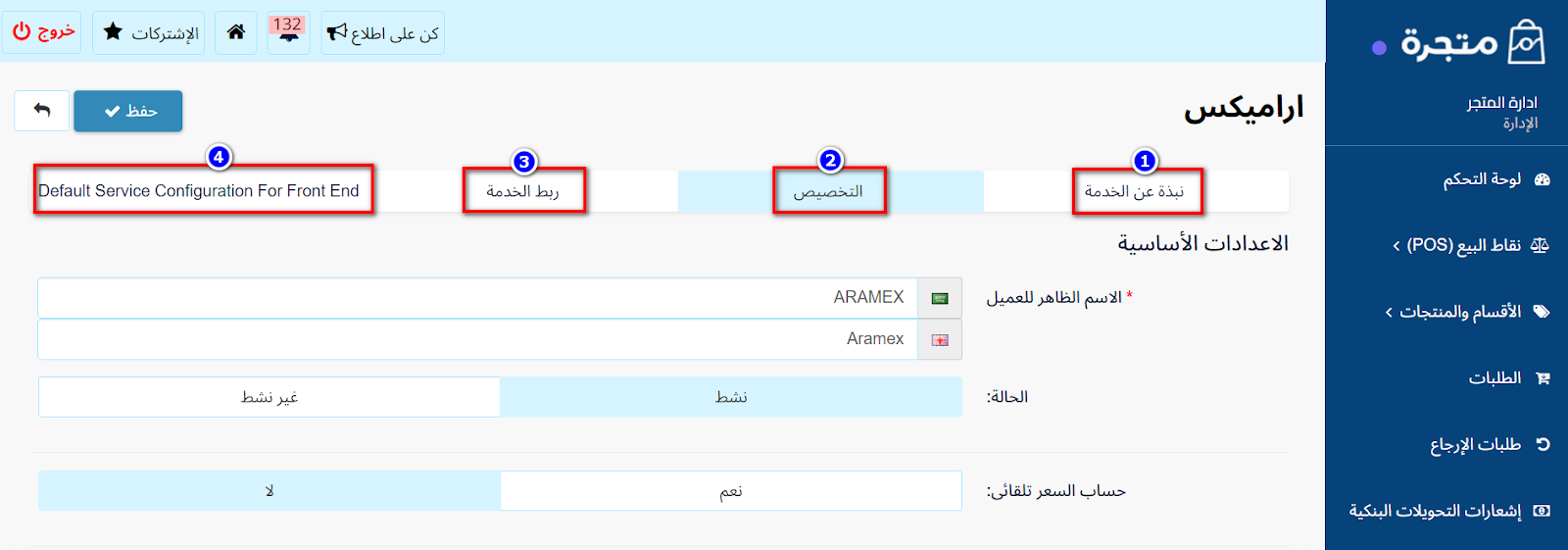The height and width of the screenshot is (550, 1568).
Task: Click the الاسم الظاهر للعميل label
Action: (x=1054, y=297)
